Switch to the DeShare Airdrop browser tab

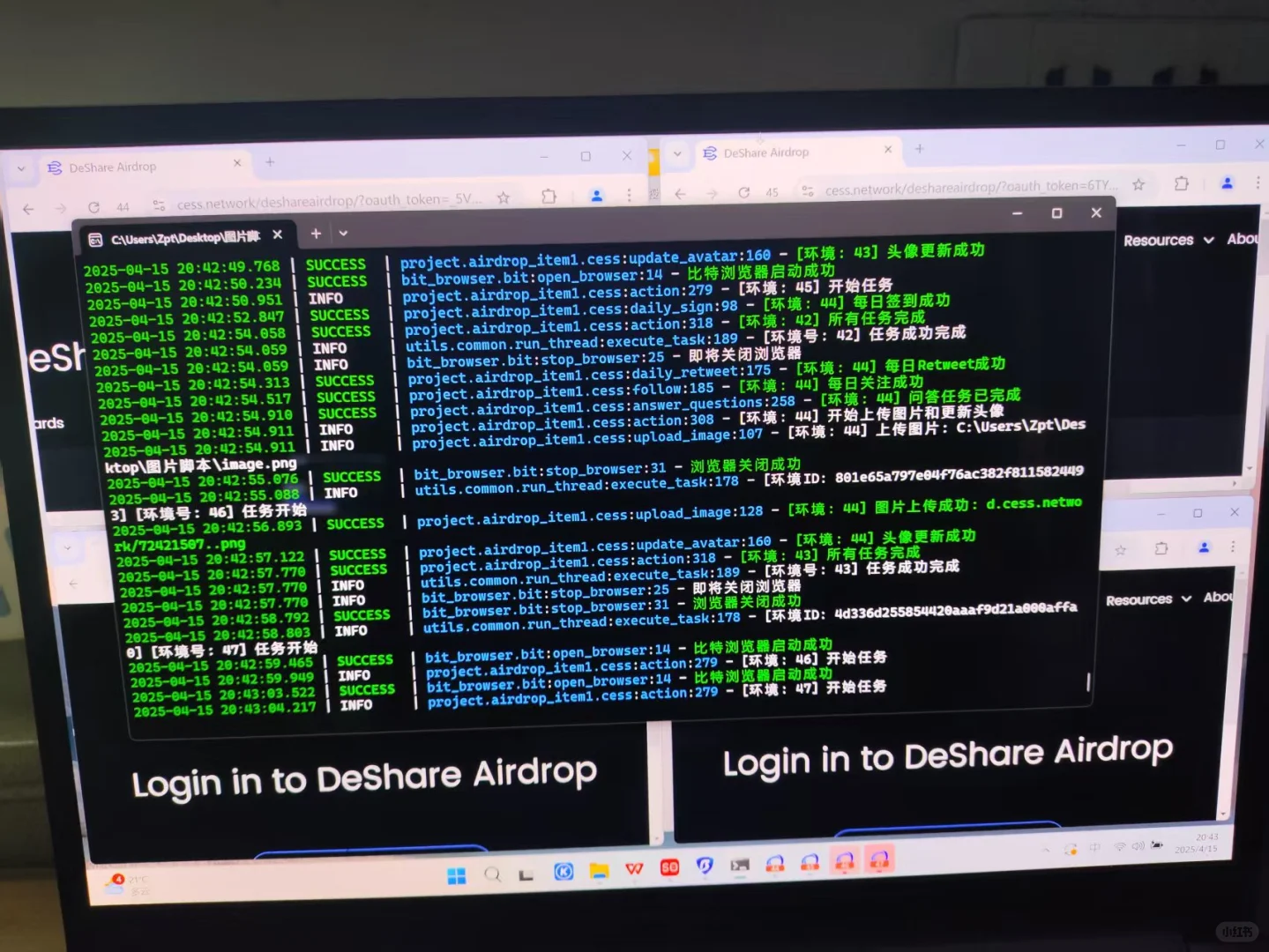pyautogui.click(x=766, y=152)
